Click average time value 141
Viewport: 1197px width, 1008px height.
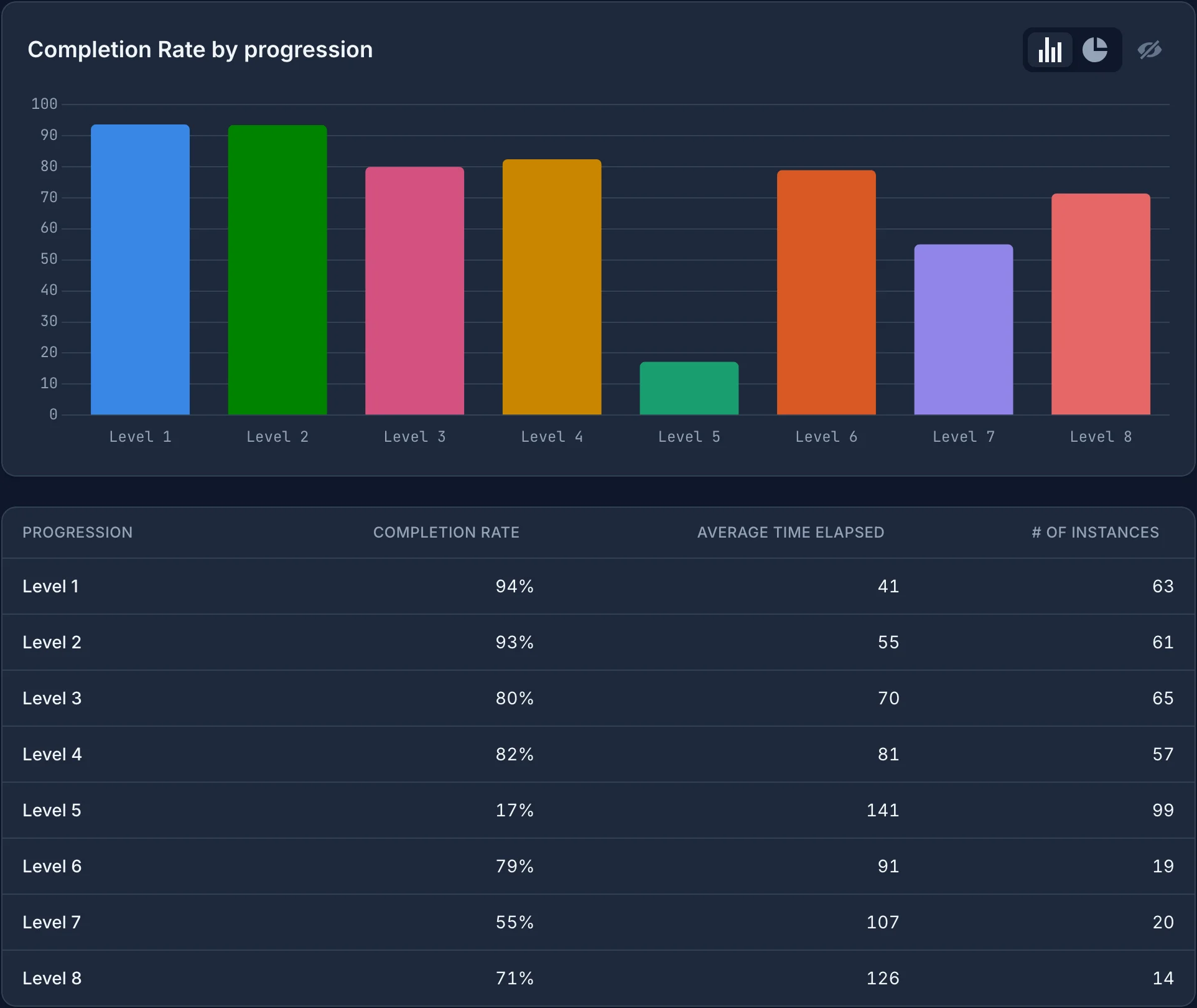click(883, 810)
